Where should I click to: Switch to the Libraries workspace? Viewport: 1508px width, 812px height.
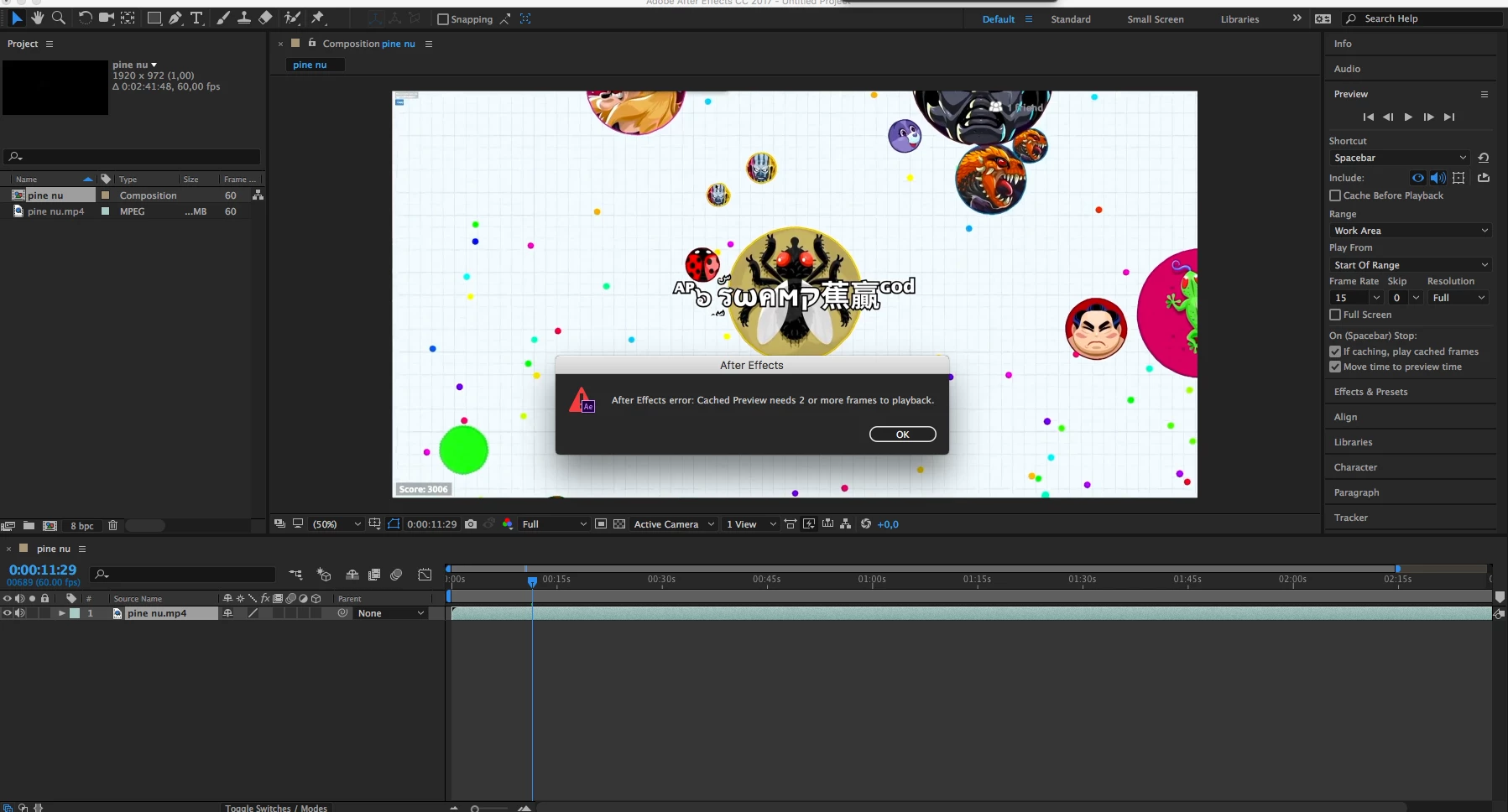tap(1240, 19)
